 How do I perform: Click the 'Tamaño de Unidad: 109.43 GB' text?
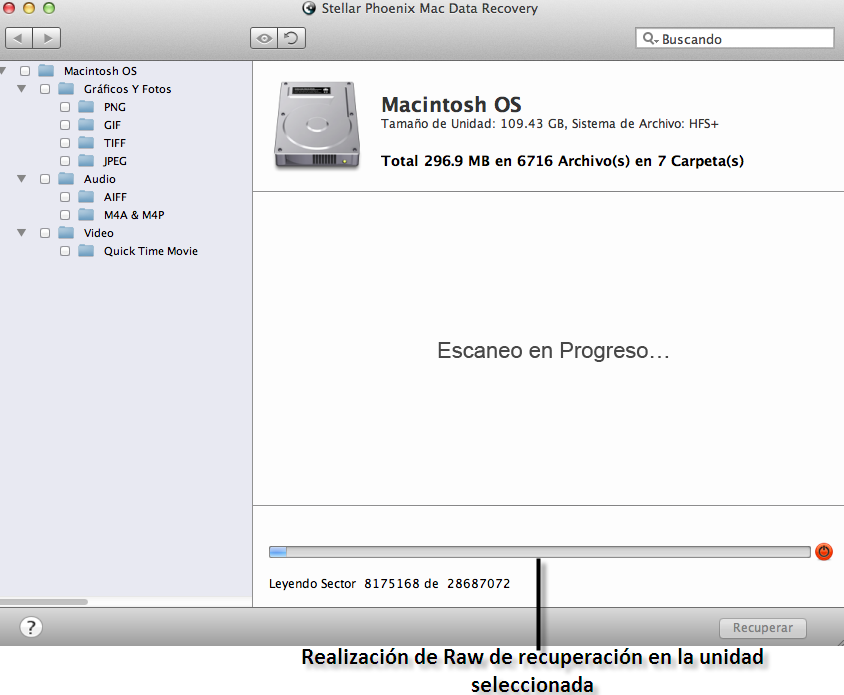tap(473, 124)
